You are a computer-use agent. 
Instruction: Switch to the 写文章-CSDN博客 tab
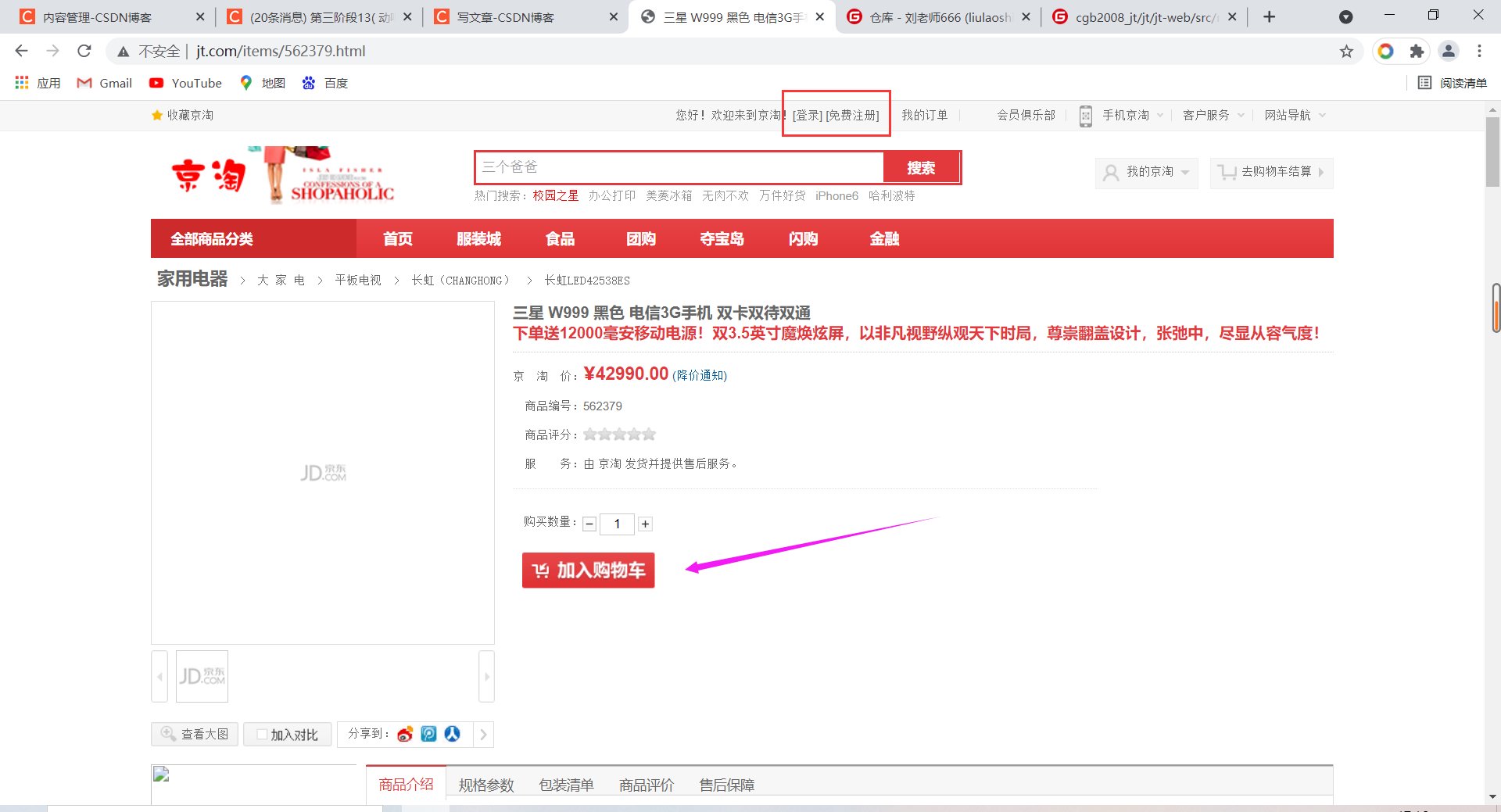click(524, 16)
